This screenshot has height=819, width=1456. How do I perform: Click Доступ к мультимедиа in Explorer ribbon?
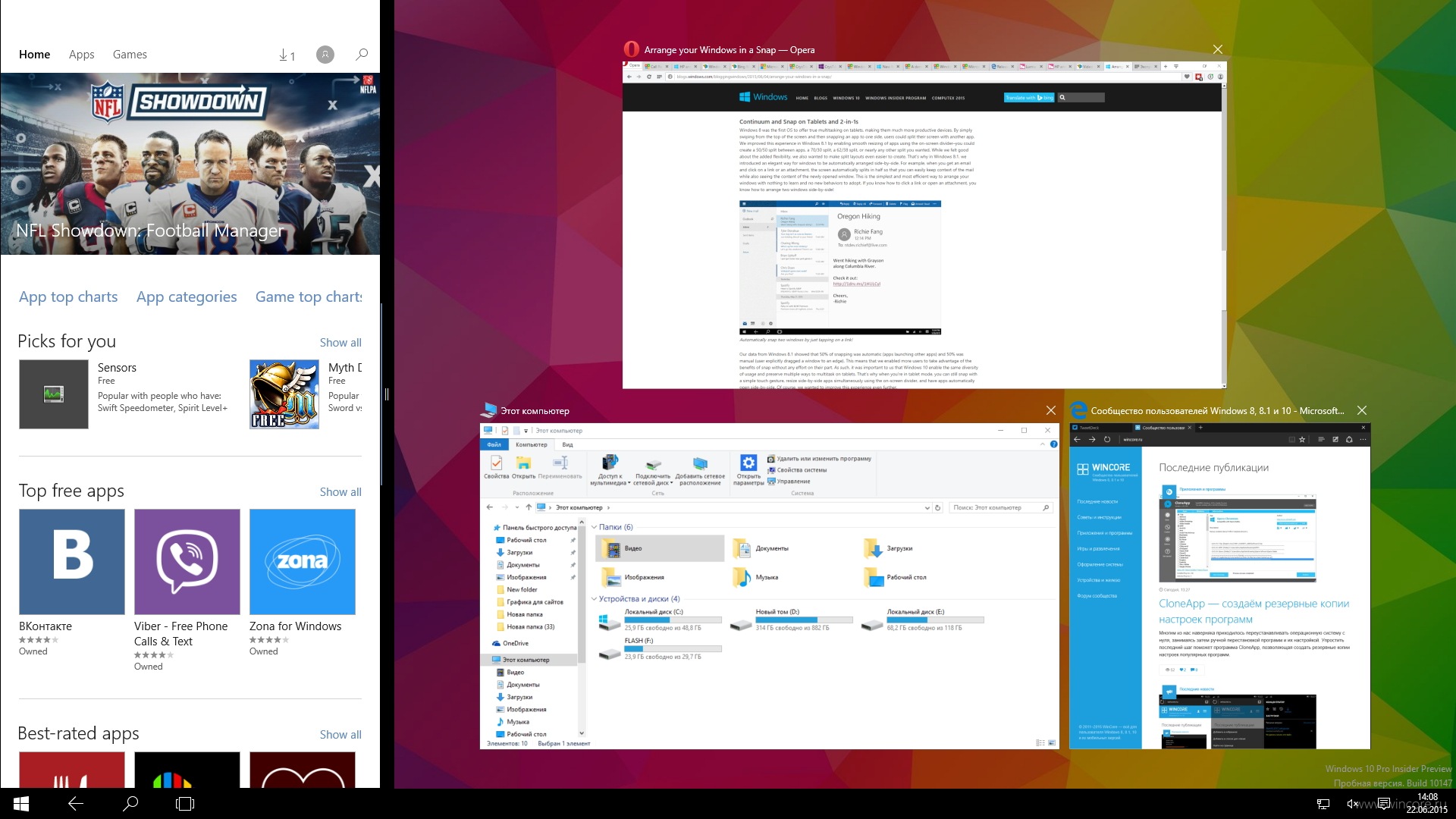pos(610,469)
